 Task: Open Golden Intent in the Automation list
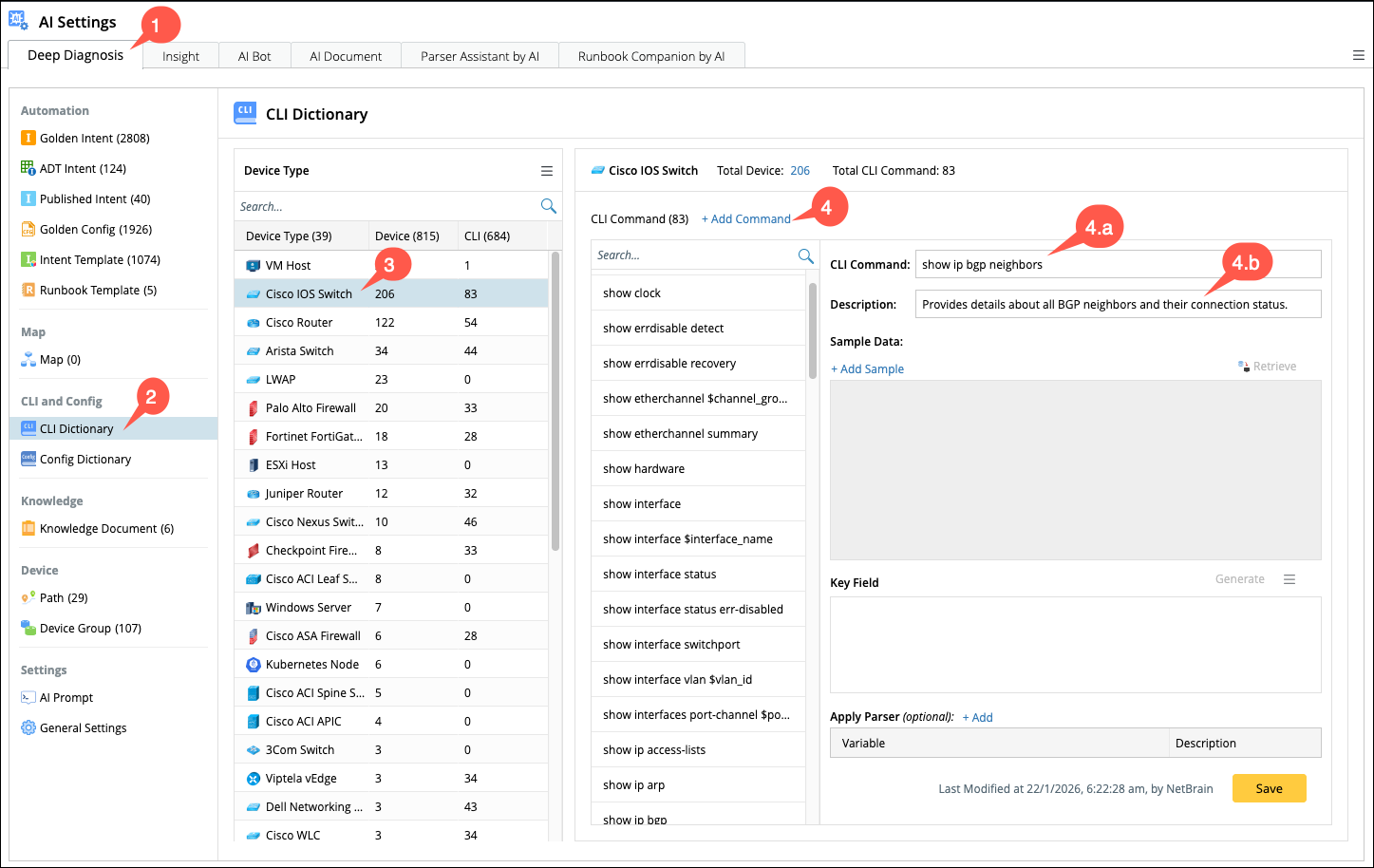click(x=94, y=139)
